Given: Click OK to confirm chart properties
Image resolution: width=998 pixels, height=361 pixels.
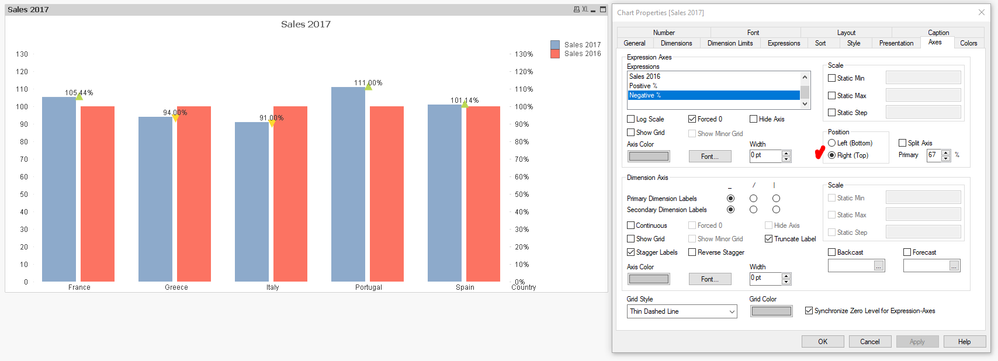Looking at the screenshot, I should 822,342.
